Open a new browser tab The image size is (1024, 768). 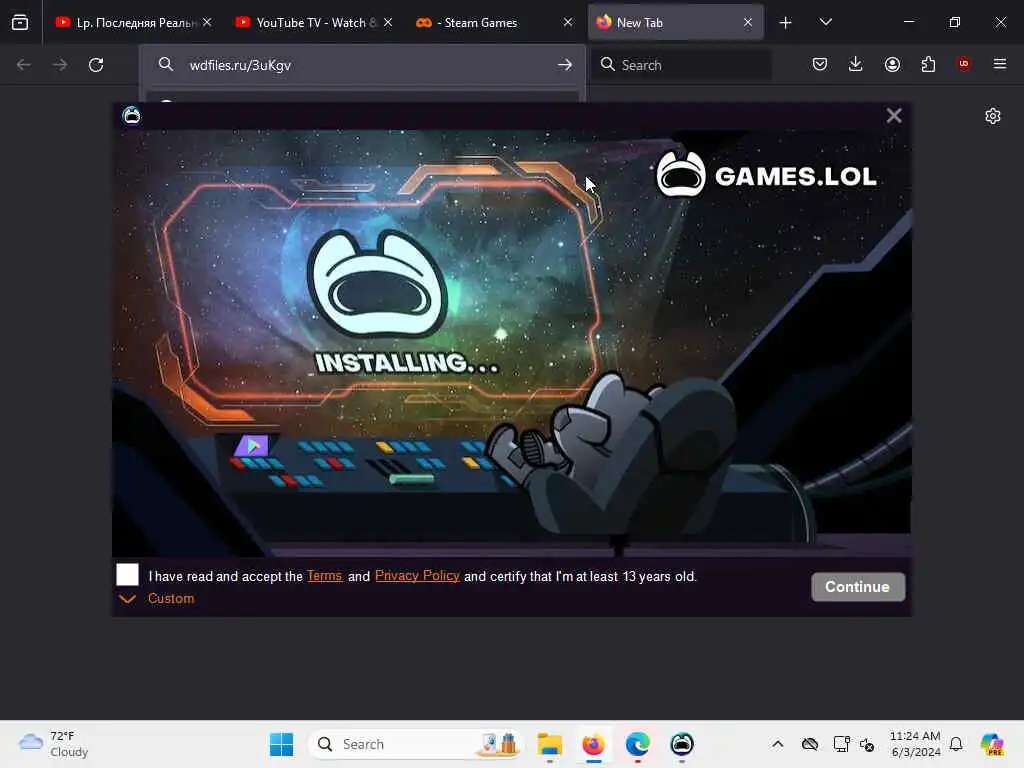(x=785, y=23)
